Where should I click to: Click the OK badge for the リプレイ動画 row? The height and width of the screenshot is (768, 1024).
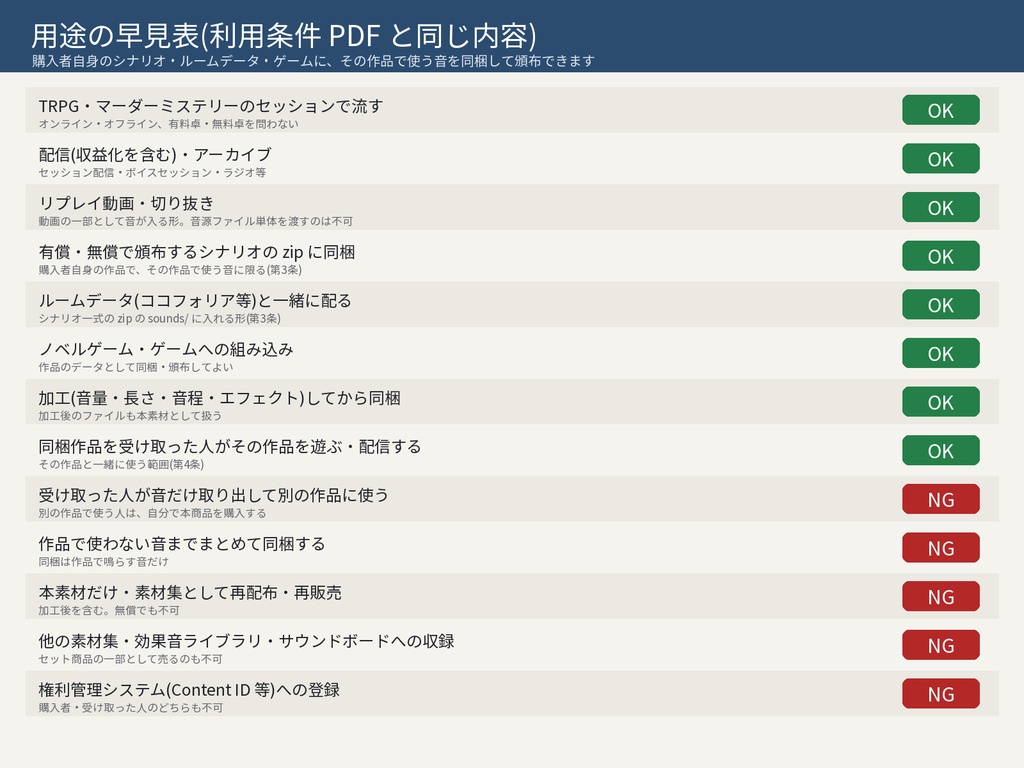click(x=940, y=207)
